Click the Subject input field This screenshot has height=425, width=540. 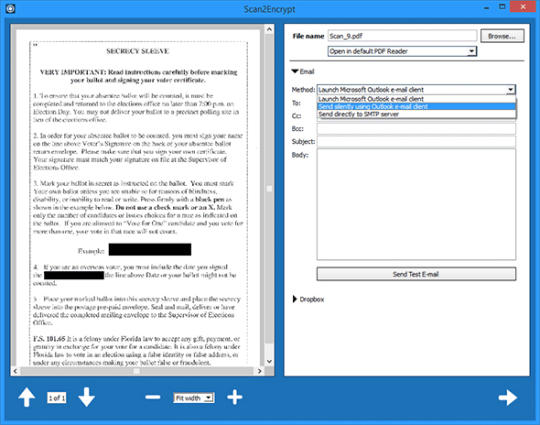click(416, 142)
